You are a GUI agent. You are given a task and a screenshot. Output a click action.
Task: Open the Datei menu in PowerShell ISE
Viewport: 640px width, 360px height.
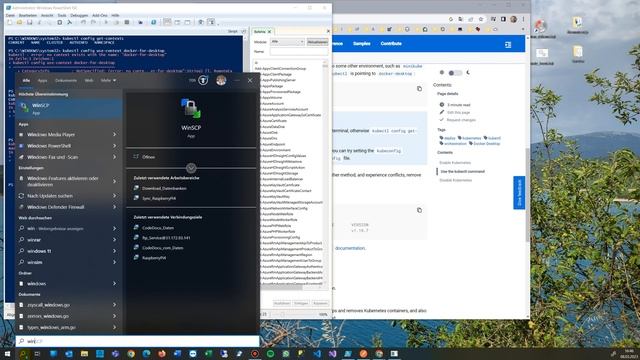click(x=10, y=16)
